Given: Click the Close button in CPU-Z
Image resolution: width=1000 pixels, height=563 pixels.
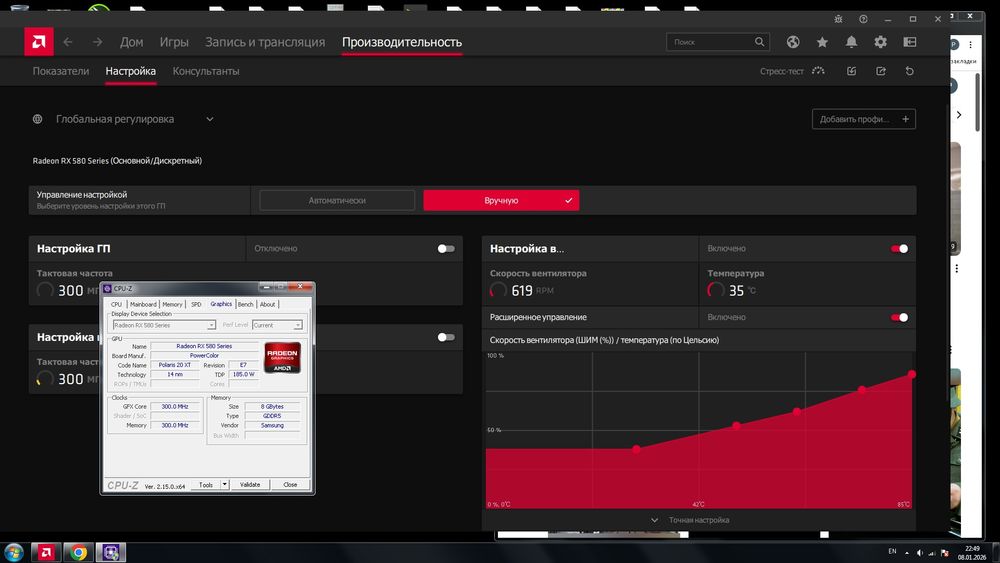Looking at the screenshot, I should tap(290, 485).
